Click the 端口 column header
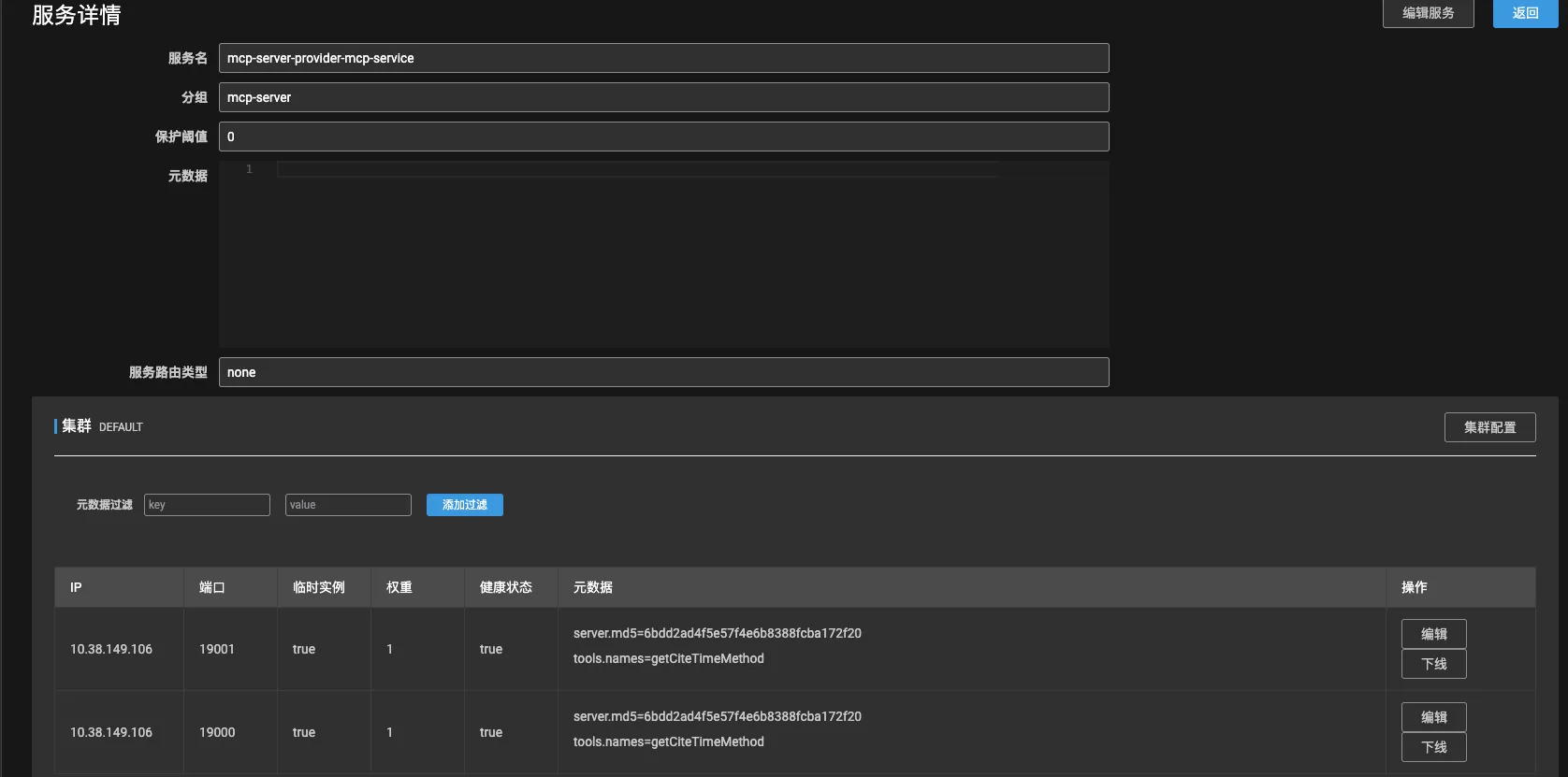1568x777 pixels. click(212, 587)
